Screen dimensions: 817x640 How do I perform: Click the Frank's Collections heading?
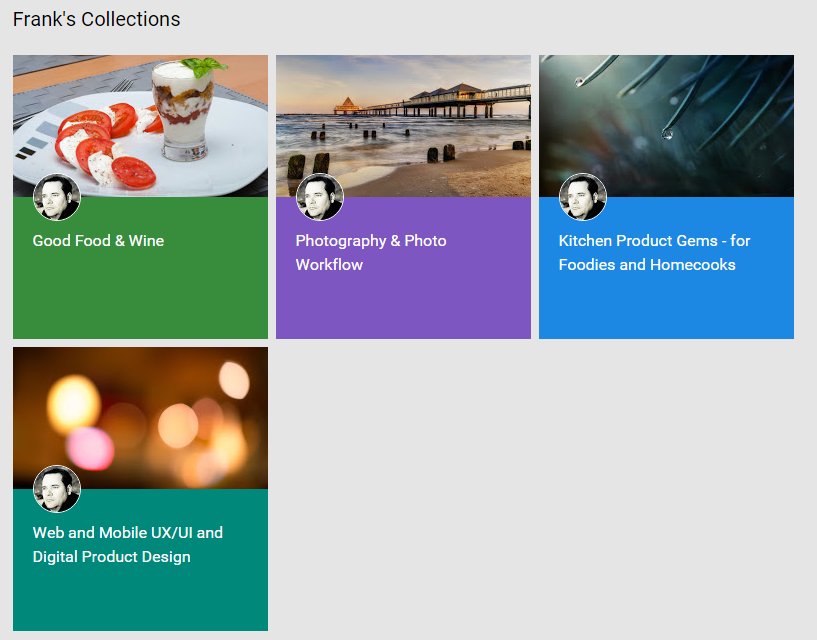tap(96, 19)
